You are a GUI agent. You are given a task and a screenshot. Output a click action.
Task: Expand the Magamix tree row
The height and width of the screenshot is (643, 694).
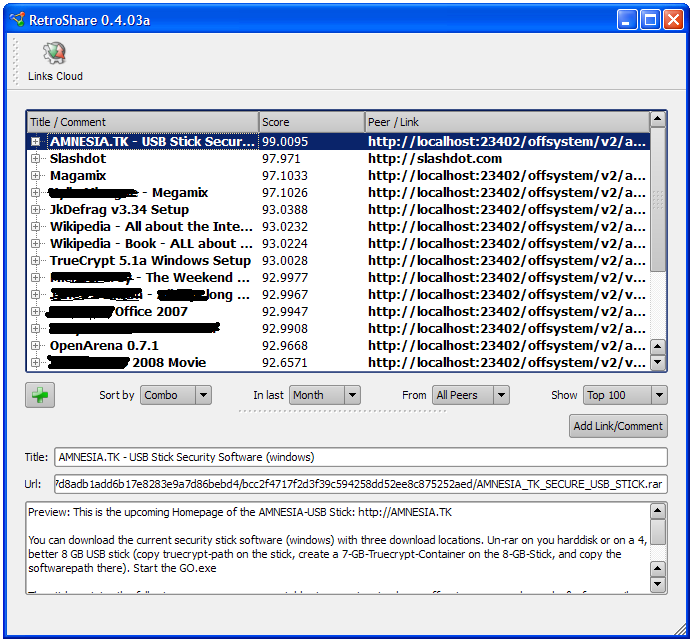(35, 176)
